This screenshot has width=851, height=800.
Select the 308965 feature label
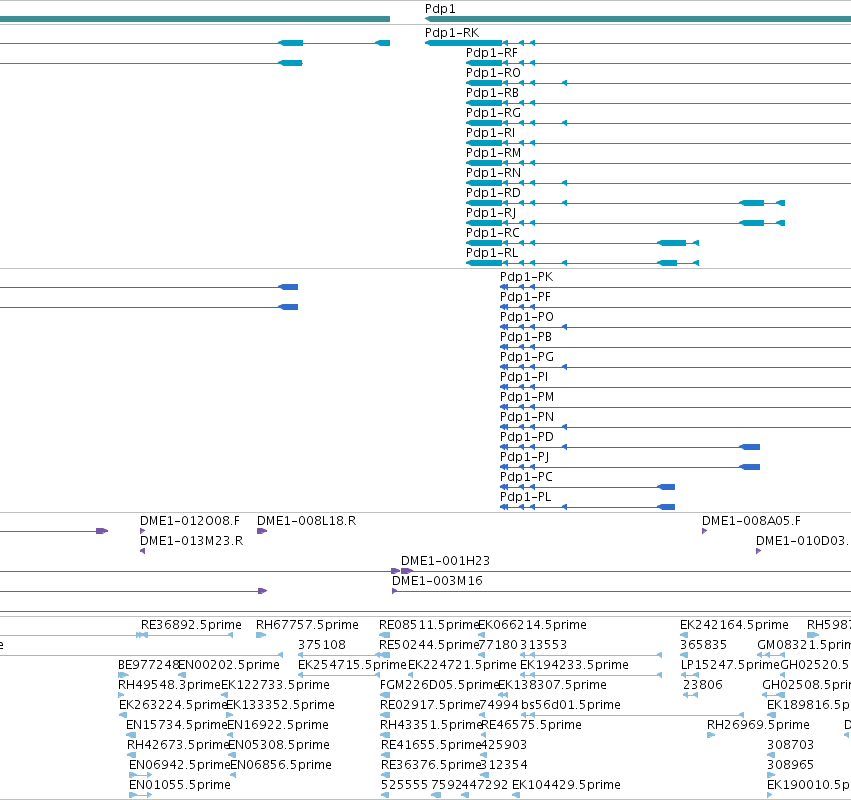tap(790, 765)
